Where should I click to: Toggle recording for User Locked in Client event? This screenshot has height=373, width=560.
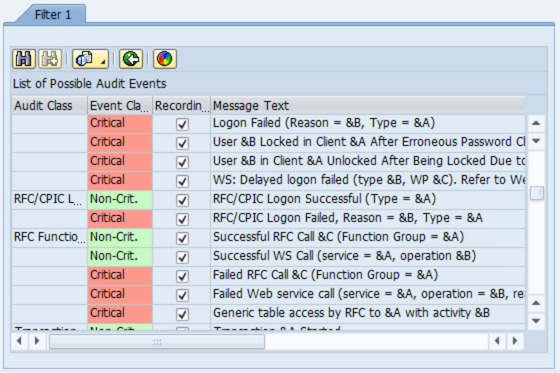click(x=182, y=143)
